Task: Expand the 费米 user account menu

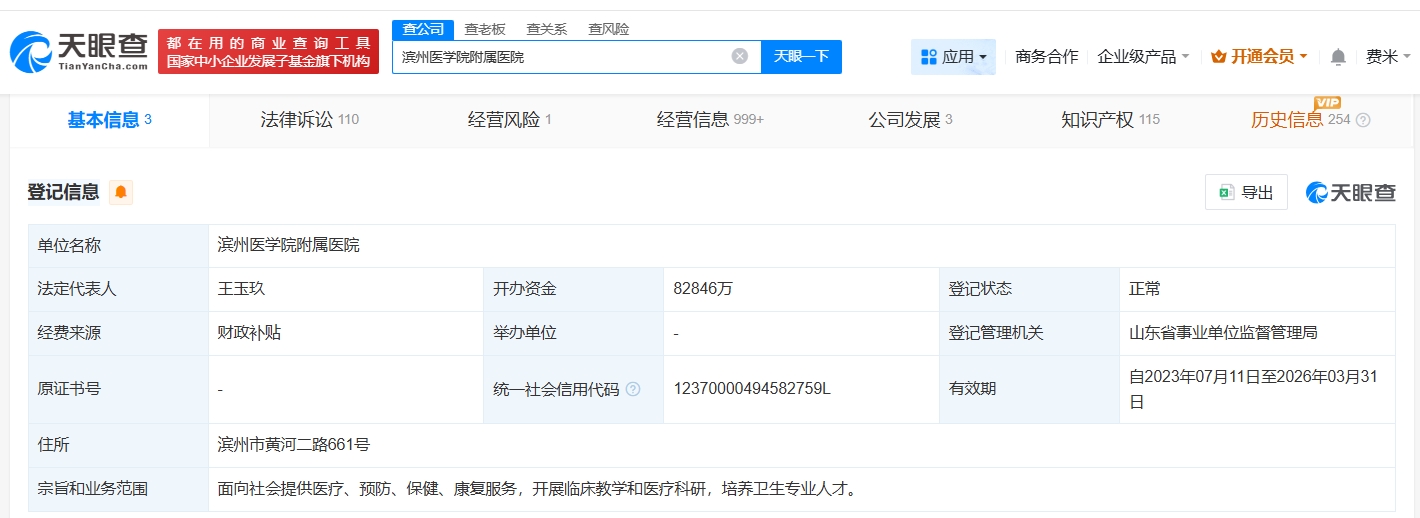Action: coord(1388,57)
